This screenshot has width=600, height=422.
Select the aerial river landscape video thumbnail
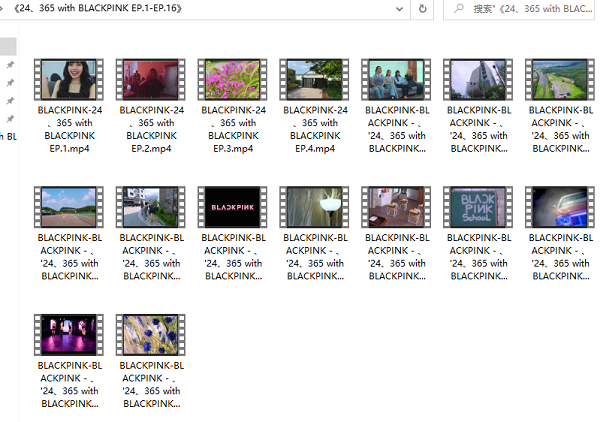[560, 80]
